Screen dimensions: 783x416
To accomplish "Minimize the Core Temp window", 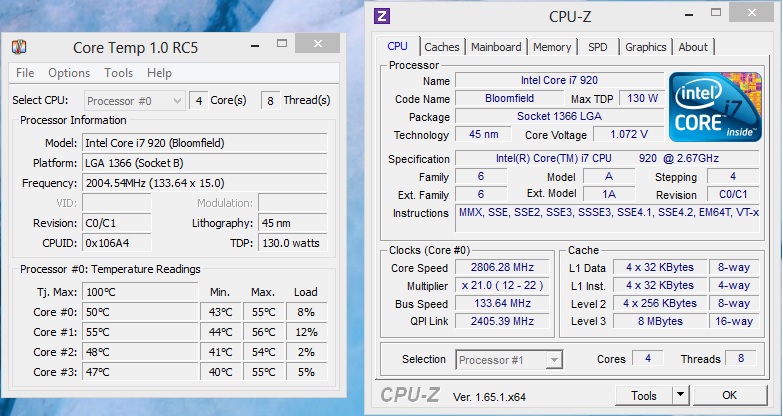I will click(x=255, y=45).
